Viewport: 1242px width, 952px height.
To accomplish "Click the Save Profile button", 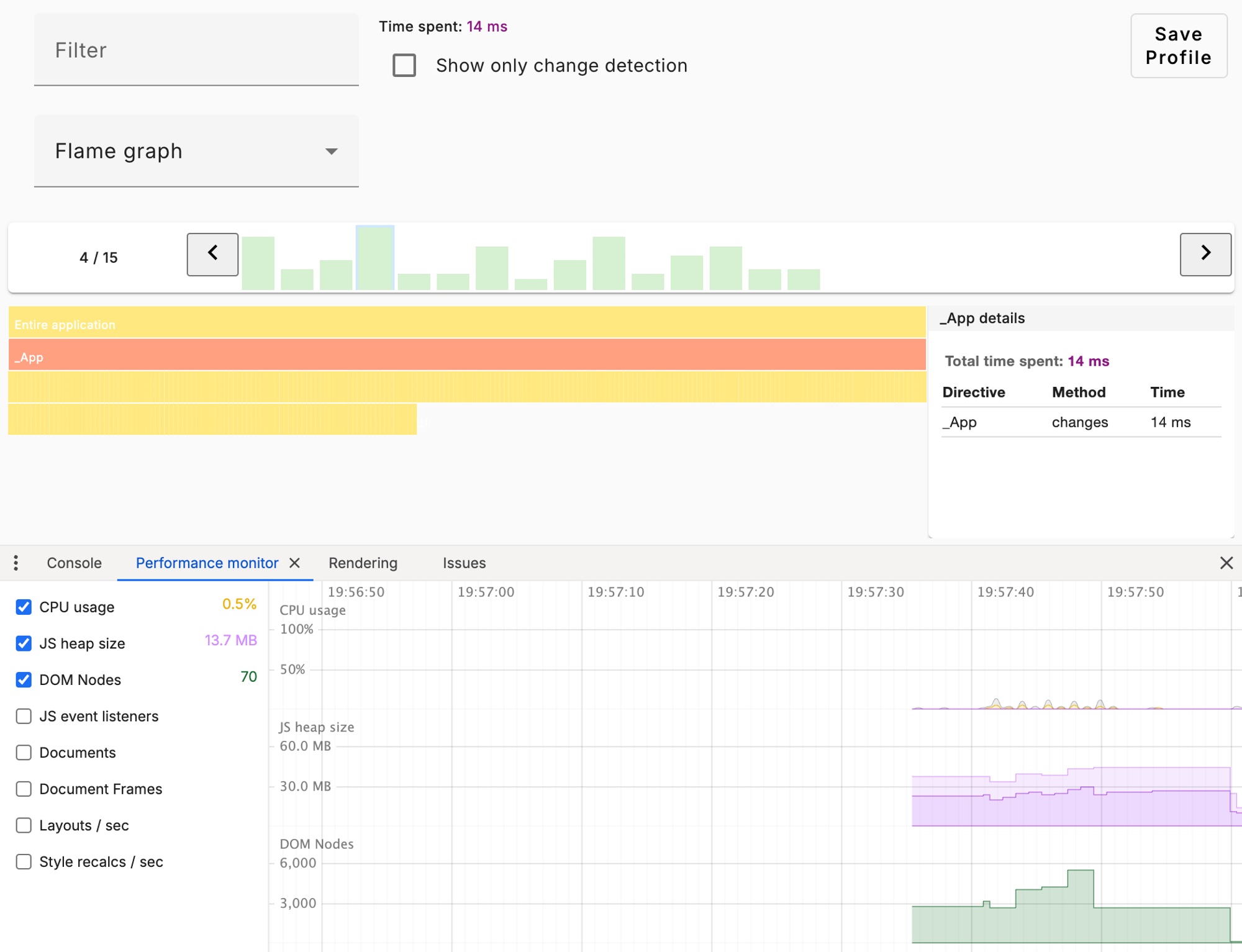I will point(1178,46).
